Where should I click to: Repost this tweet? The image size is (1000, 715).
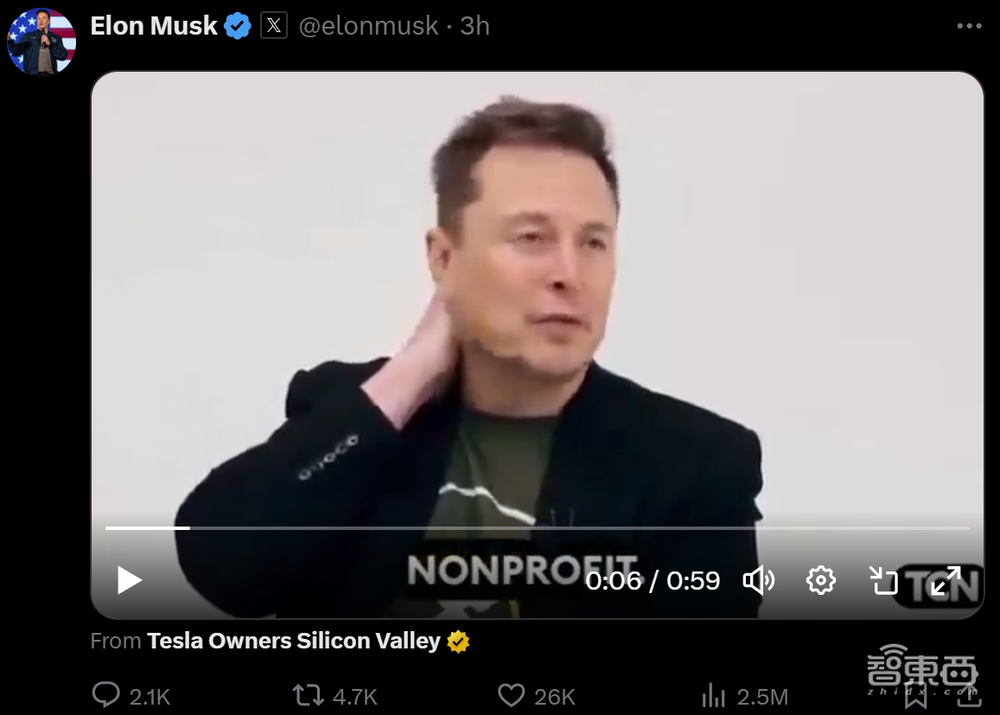pos(308,695)
